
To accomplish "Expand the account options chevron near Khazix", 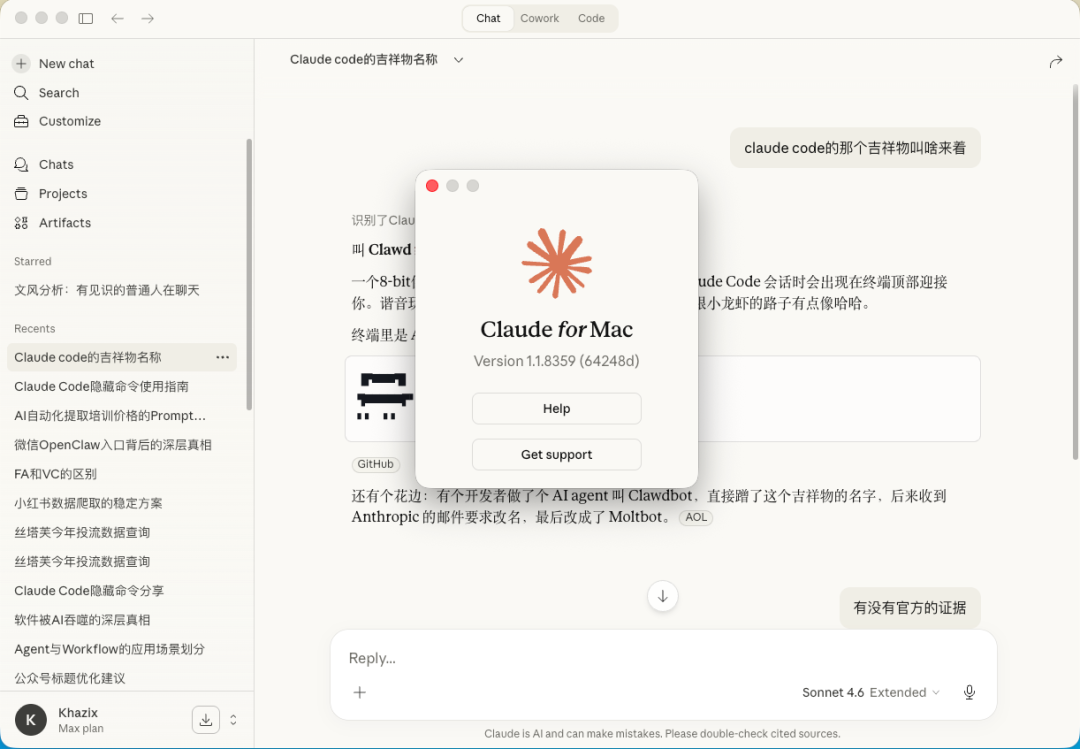I will click(x=233, y=719).
